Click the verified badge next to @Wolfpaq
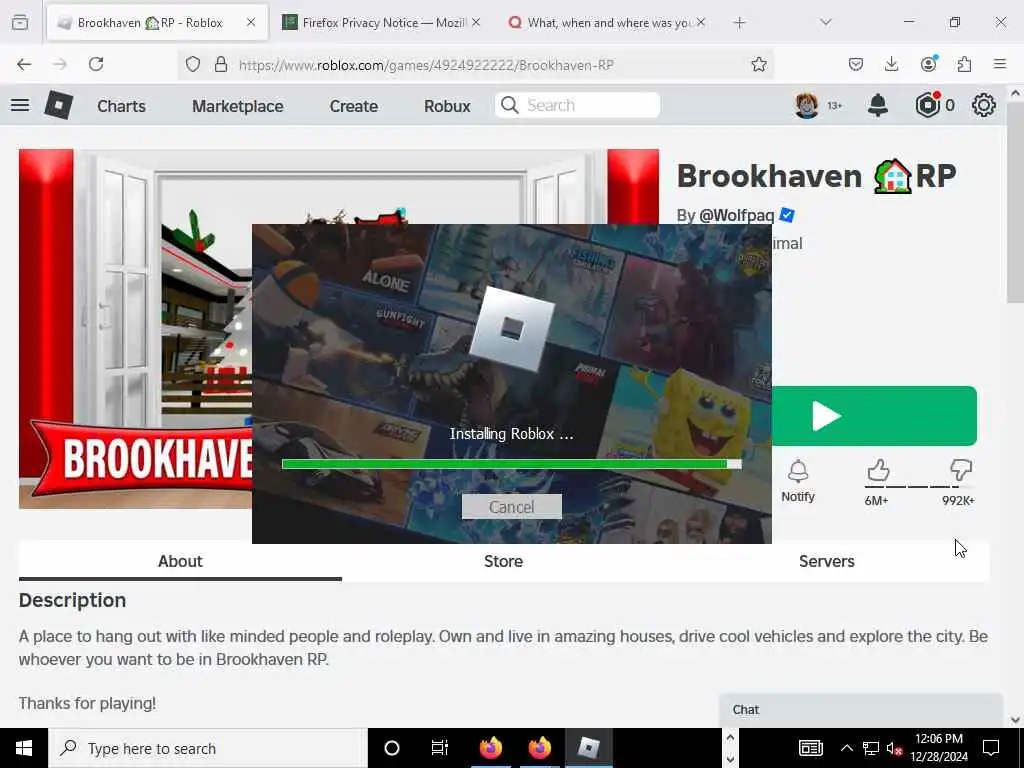1024x768 pixels. point(787,215)
